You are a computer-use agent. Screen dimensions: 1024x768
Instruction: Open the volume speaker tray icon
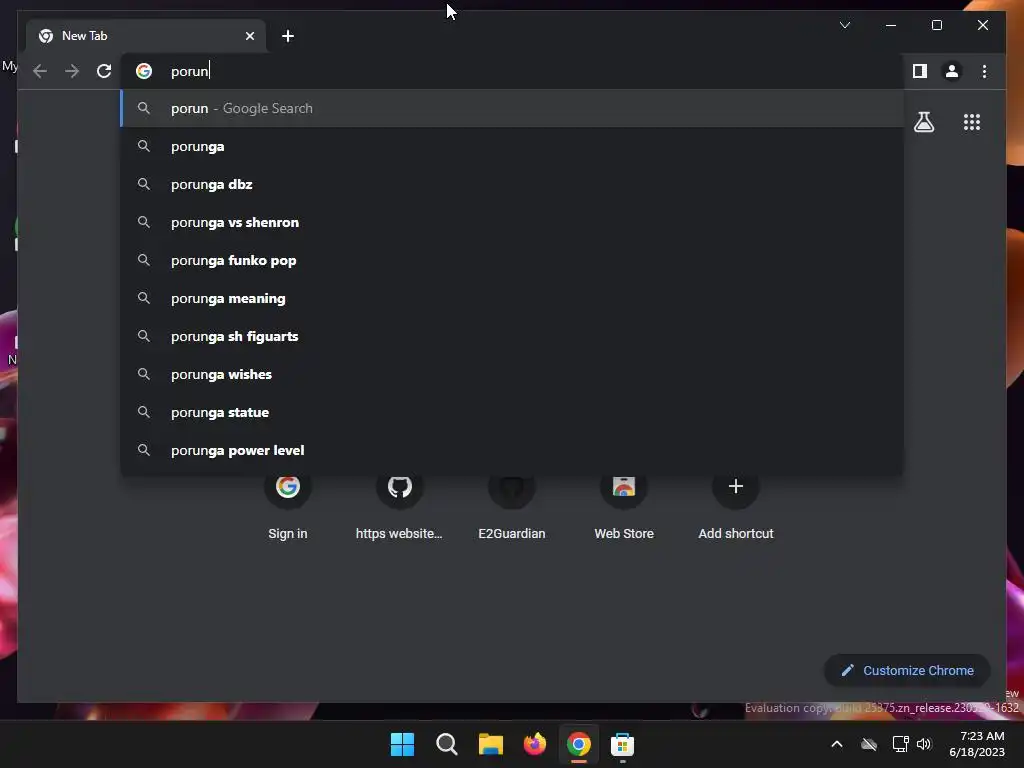pos(924,744)
